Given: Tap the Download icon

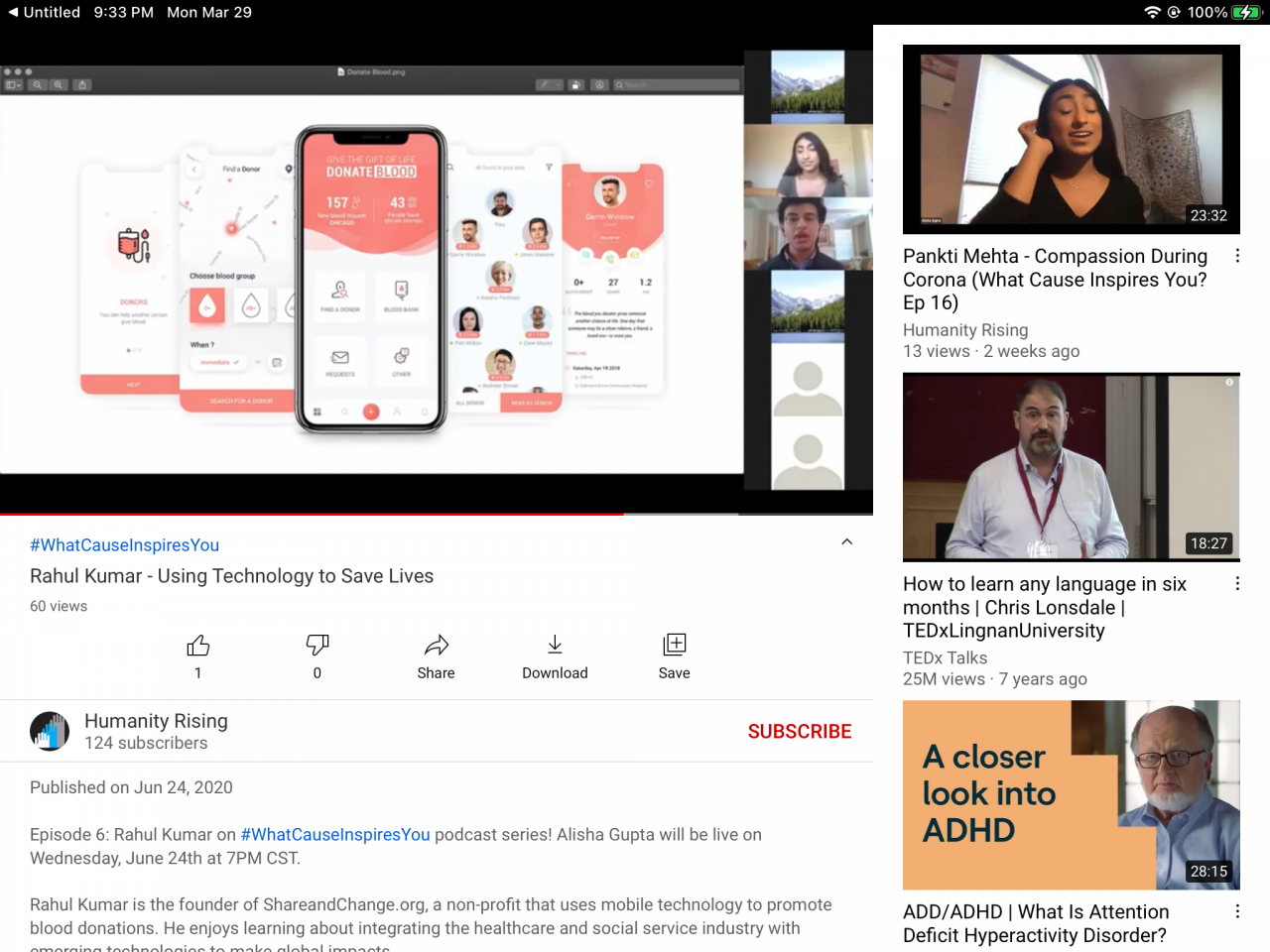Looking at the screenshot, I should 555,646.
